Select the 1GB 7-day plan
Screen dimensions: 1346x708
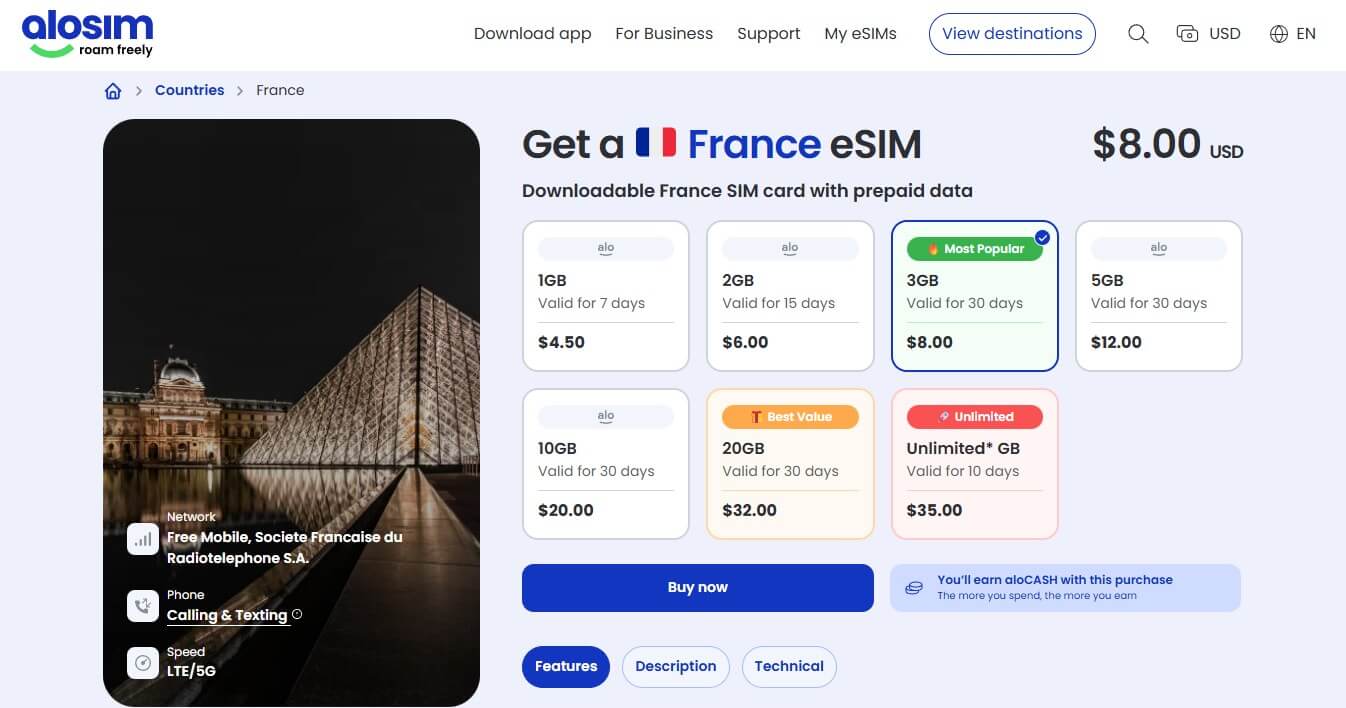coord(605,295)
